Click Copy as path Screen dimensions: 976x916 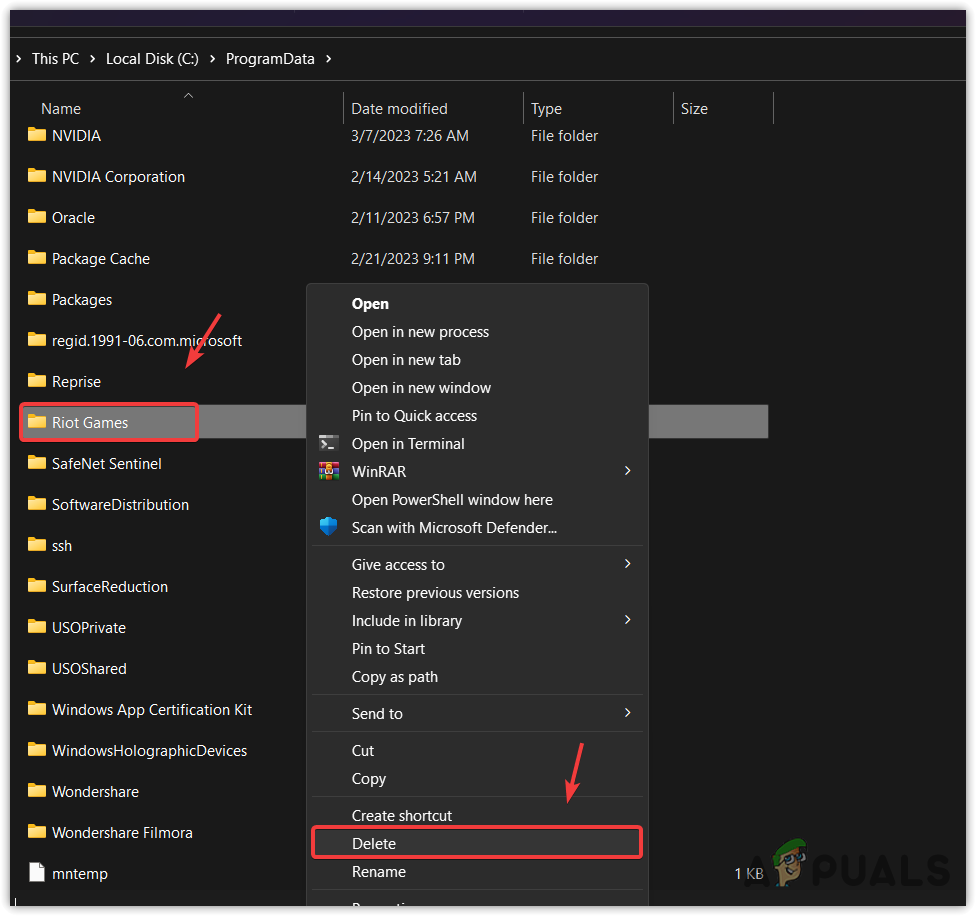pos(399,677)
